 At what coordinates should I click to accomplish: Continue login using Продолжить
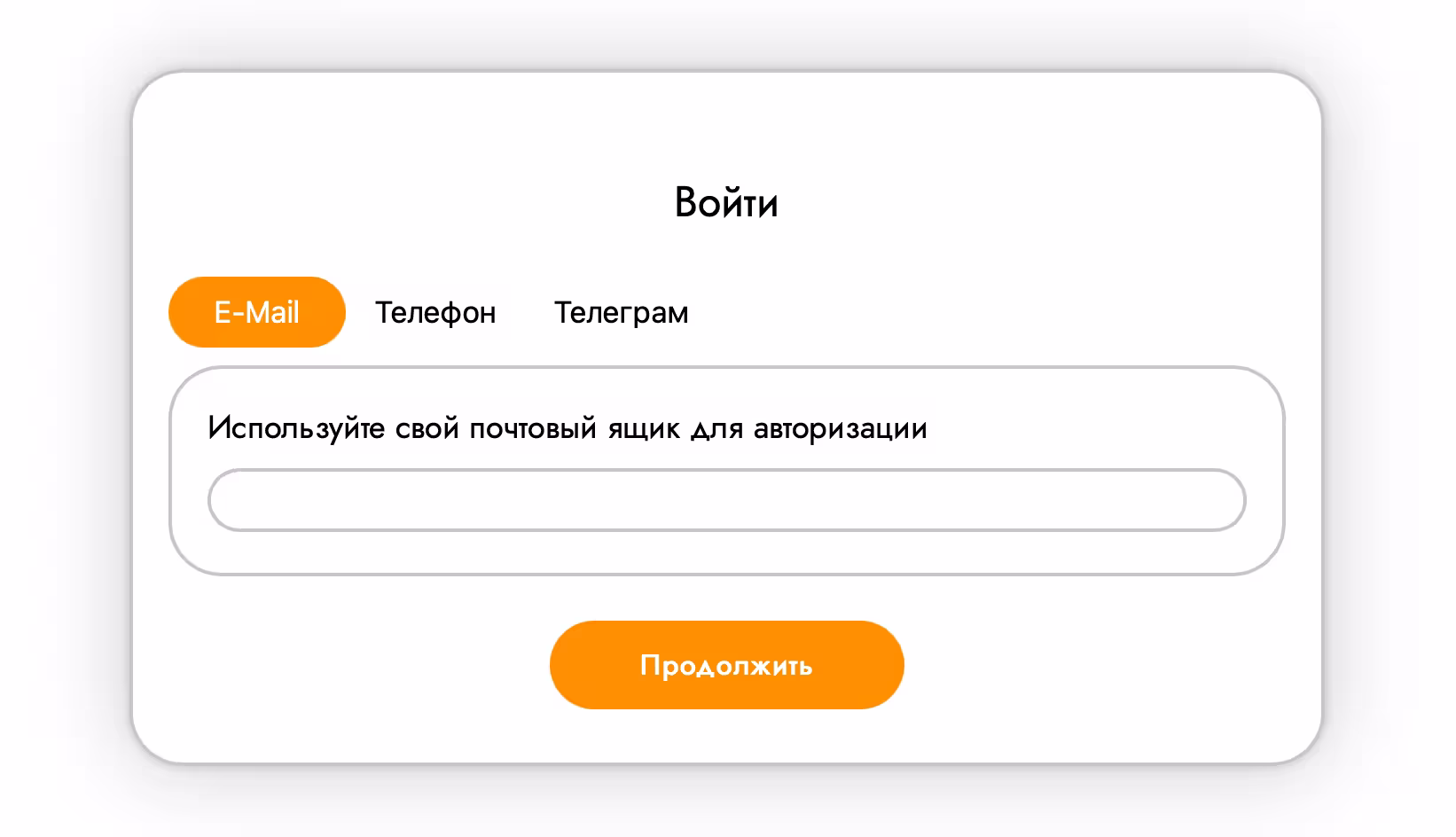click(726, 665)
